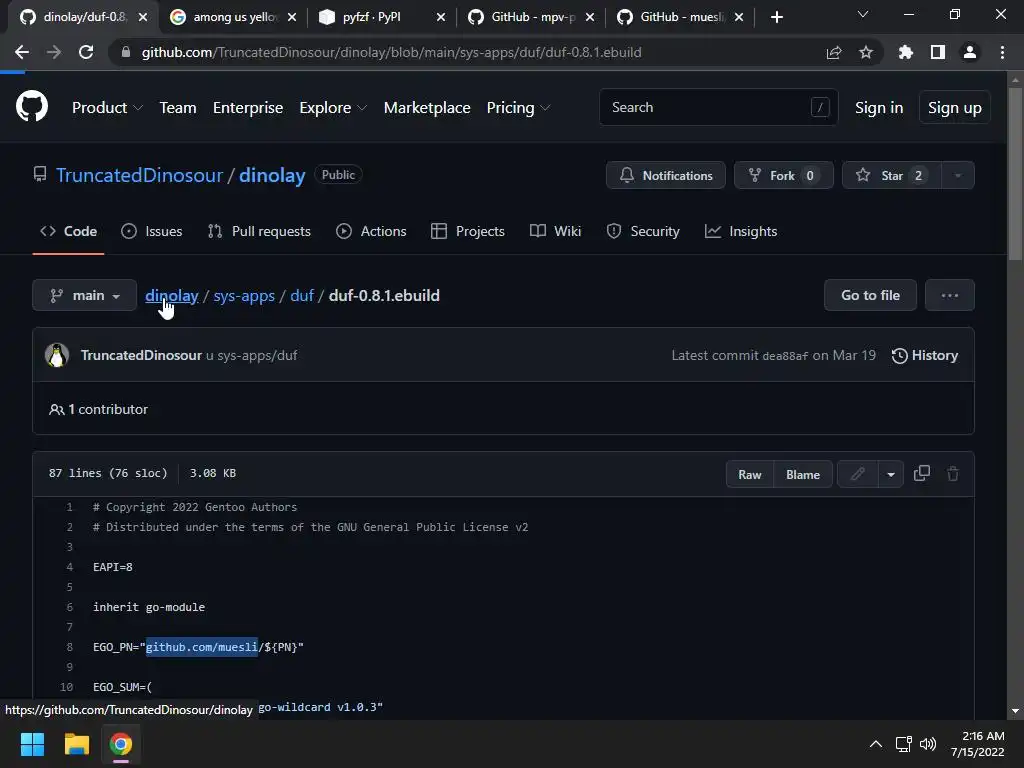Open the Chrome profile avatar
Viewport: 1024px width, 768px height.
click(970, 52)
